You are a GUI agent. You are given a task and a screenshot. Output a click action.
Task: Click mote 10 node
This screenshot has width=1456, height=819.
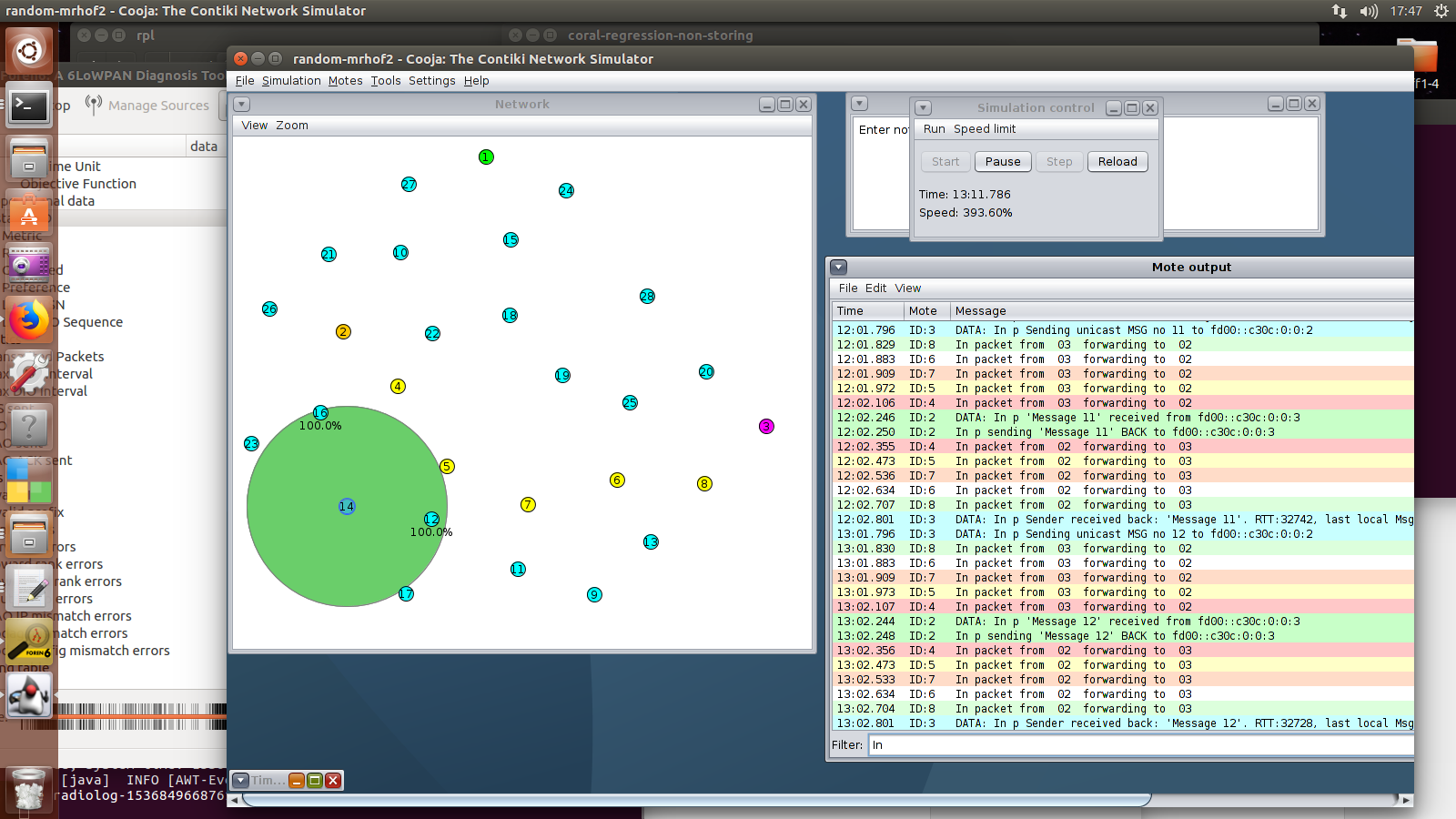(400, 253)
